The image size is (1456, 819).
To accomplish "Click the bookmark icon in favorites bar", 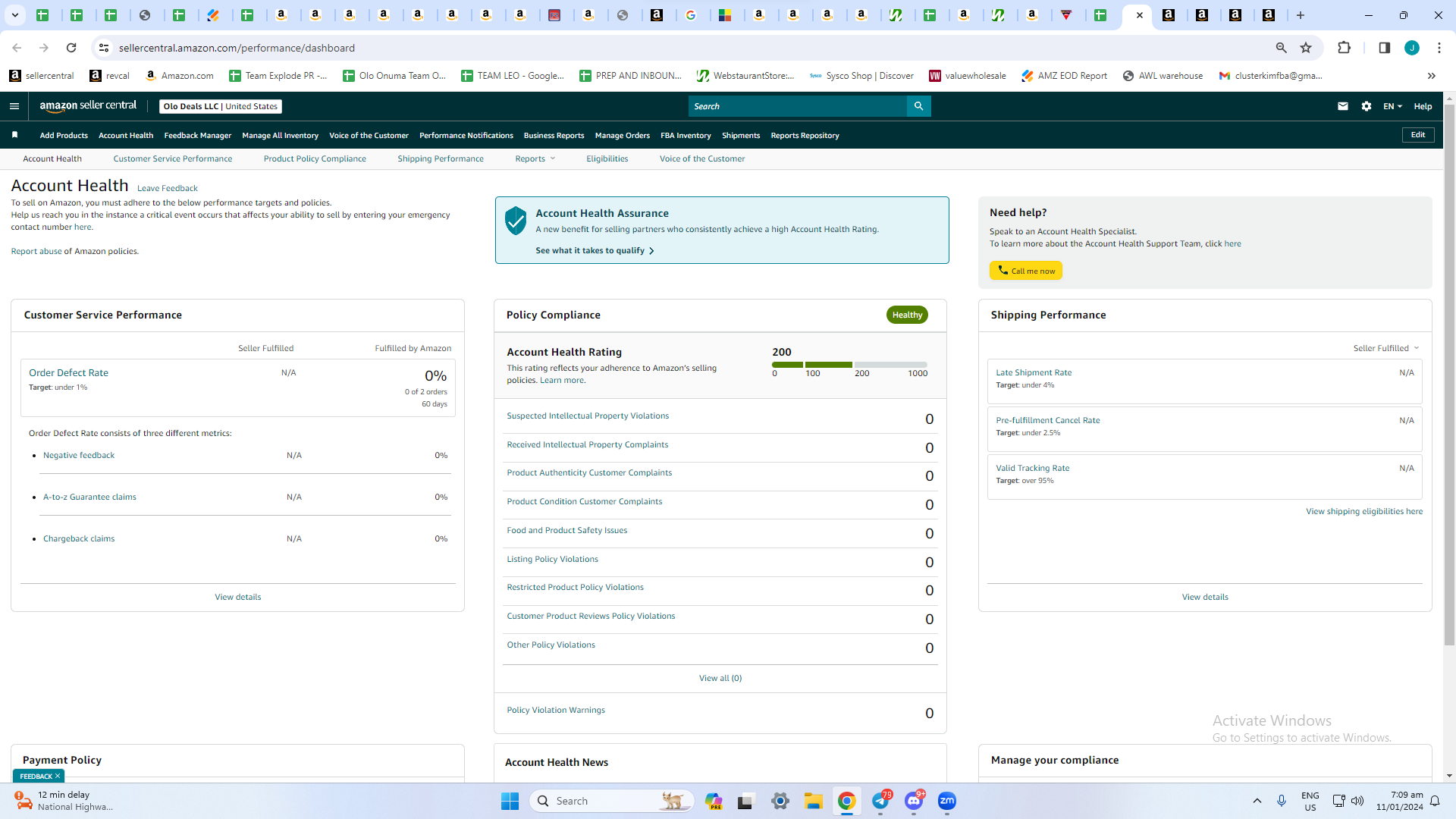I will pyautogui.click(x=14, y=135).
